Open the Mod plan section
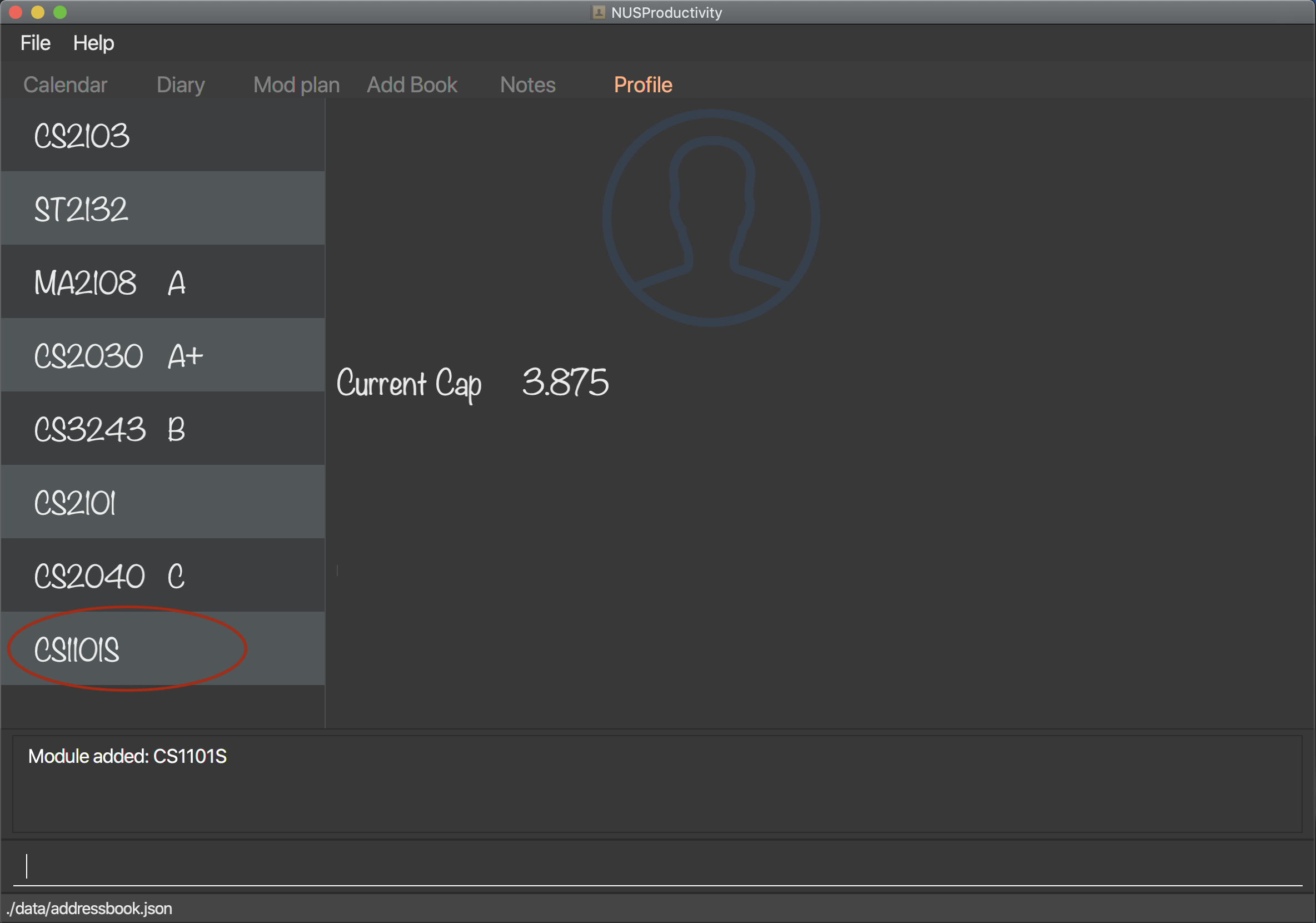The image size is (1316, 923). coord(296,85)
